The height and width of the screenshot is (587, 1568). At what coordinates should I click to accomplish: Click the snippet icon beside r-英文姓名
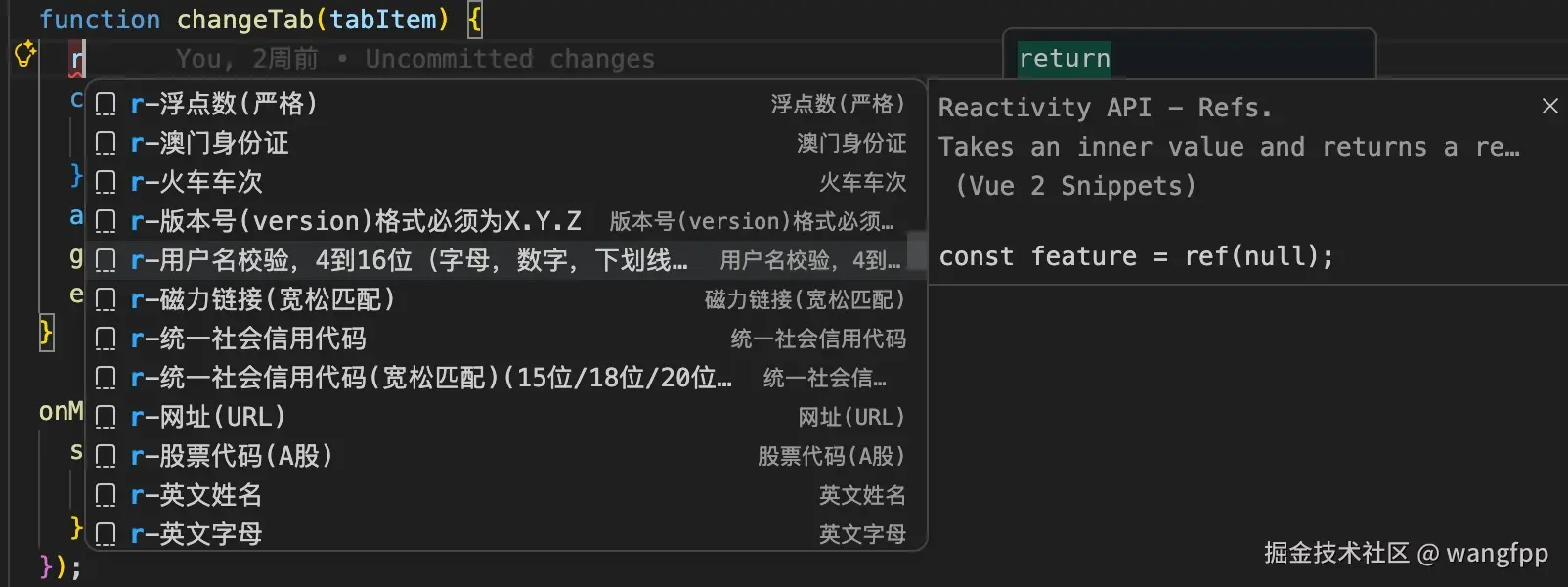106,496
